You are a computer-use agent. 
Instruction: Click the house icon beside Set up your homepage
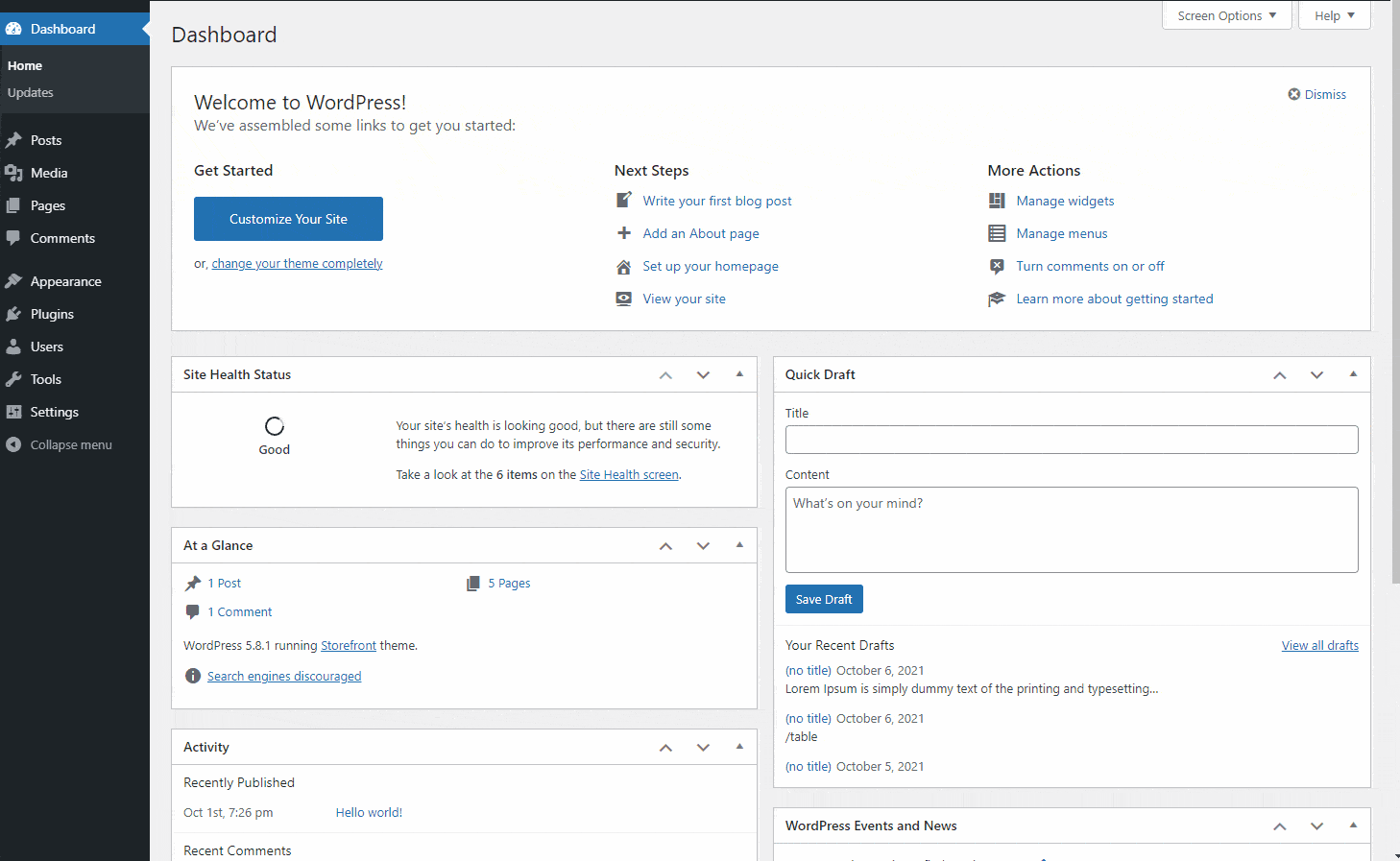pos(624,267)
